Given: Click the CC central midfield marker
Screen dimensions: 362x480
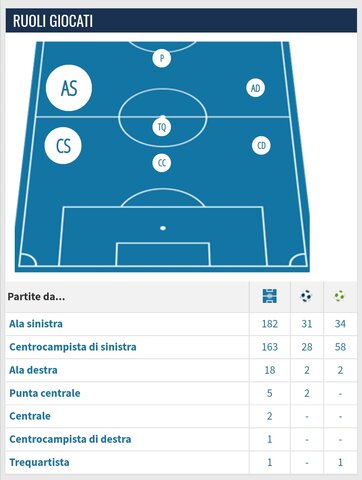Looking at the screenshot, I should 162,163.
